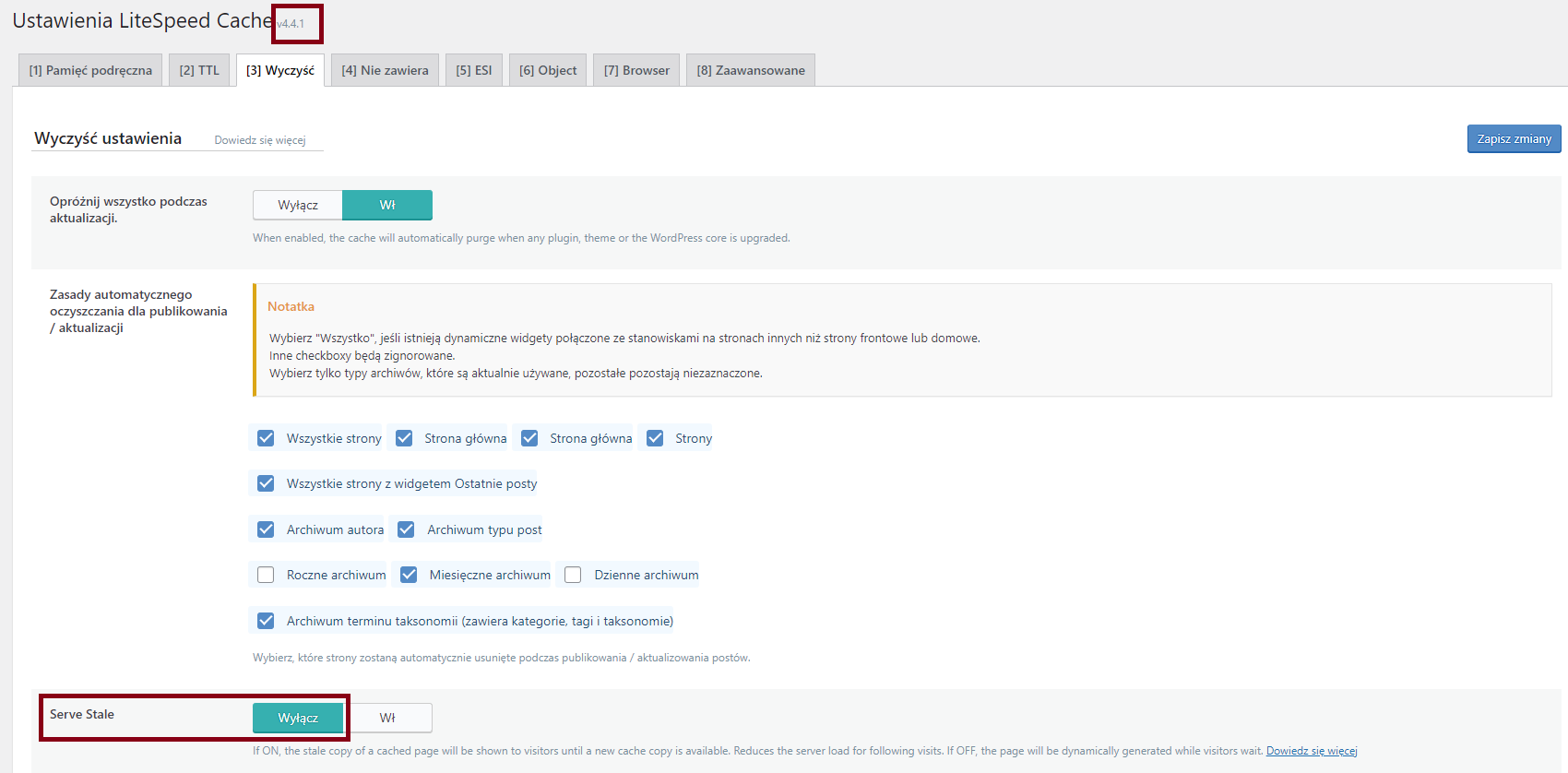Uncheck Wszystkie strony z widgetem Ostatnie posty
1568x773 pixels.
(x=266, y=483)
